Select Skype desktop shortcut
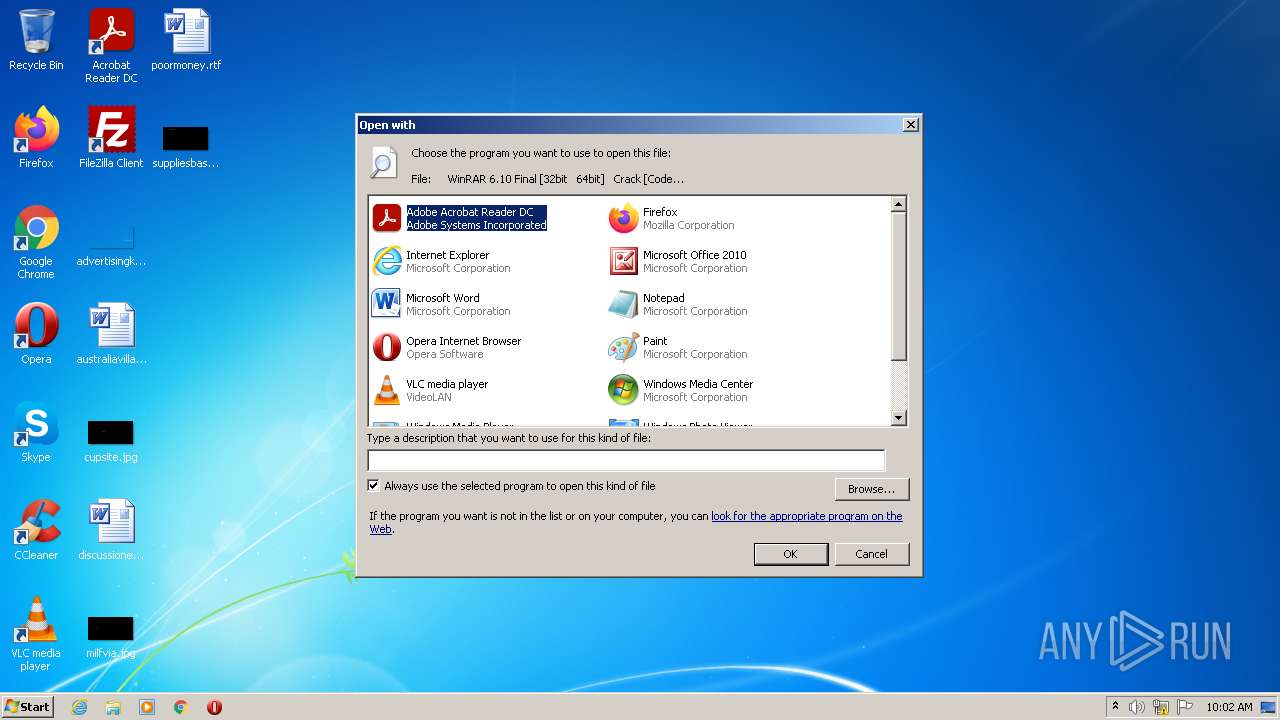Viewport: 1280px width, 720px height. [x=36, y=432]
